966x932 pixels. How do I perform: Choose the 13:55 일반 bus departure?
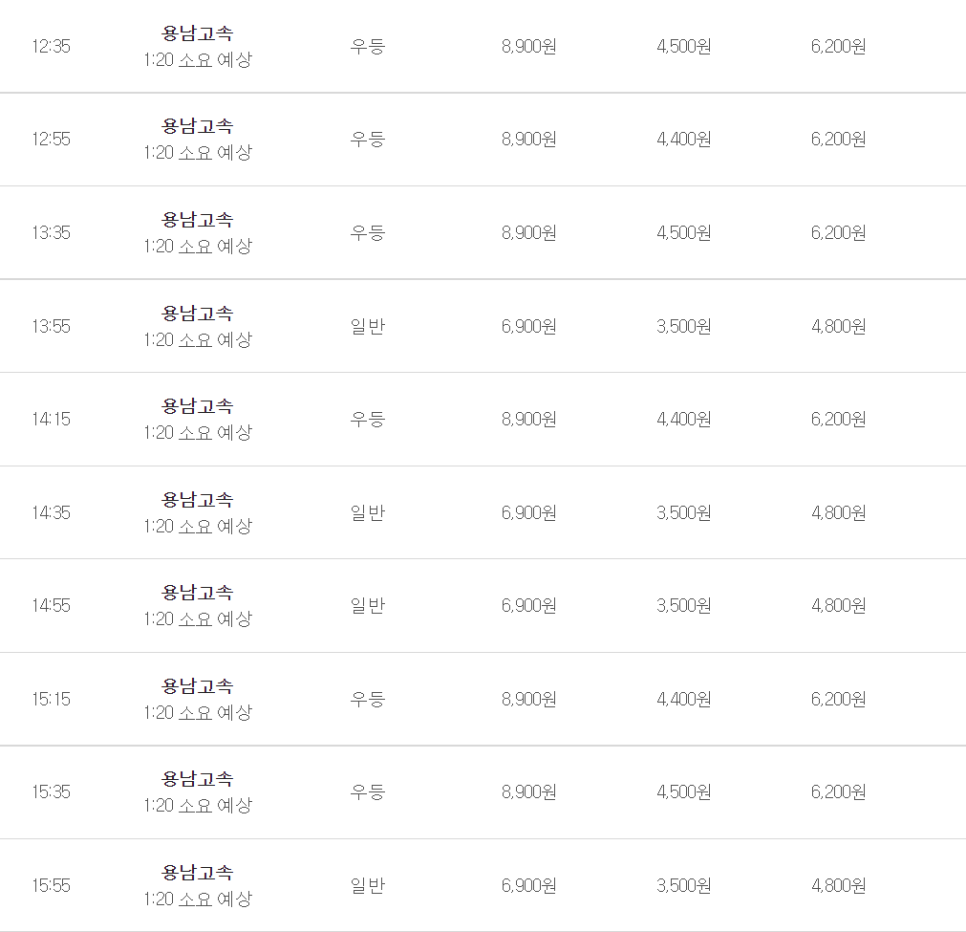[483, 326]
